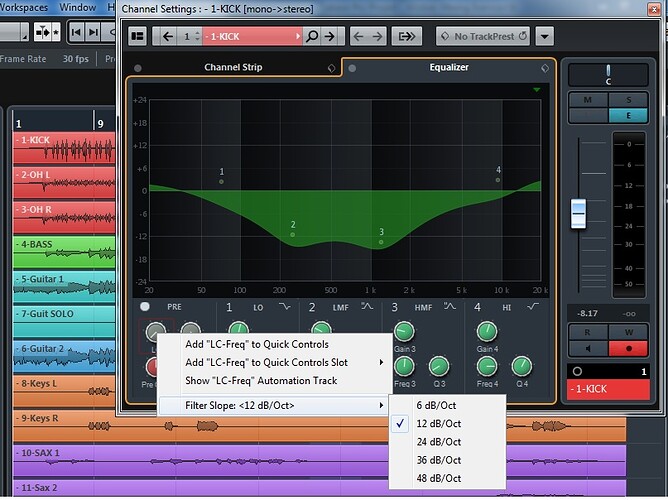
Task: Click the pan control at top
Action: click(608, 75)
